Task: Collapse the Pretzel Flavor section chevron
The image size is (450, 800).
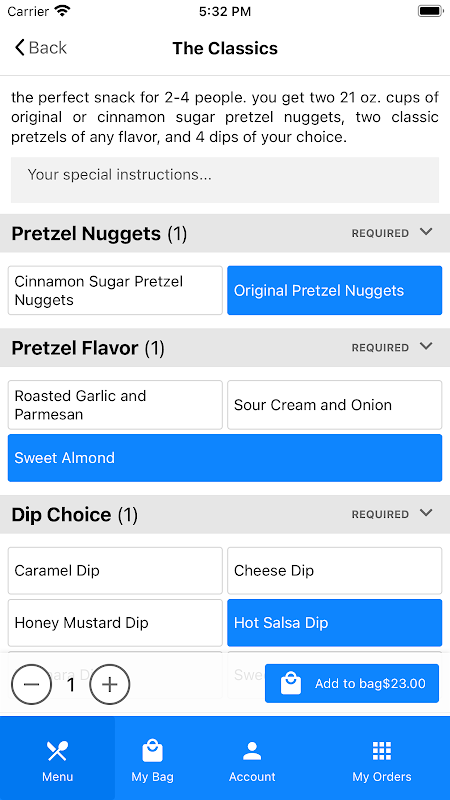Action: click(426, 346)
